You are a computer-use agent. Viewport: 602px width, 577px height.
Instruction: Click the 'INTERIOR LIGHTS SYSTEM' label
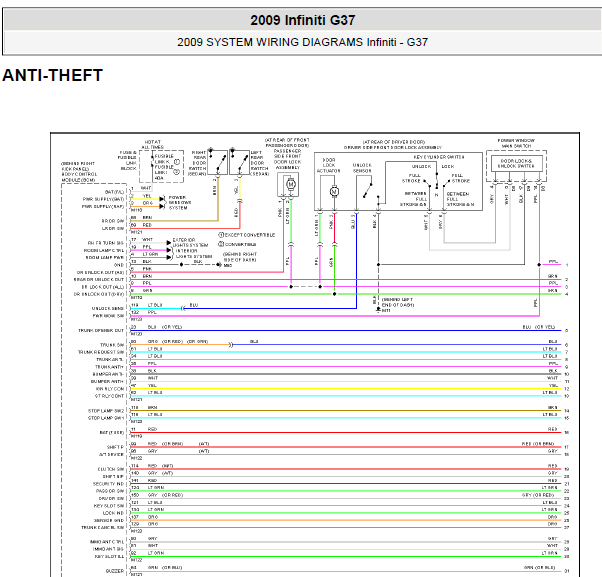[194, 253]
